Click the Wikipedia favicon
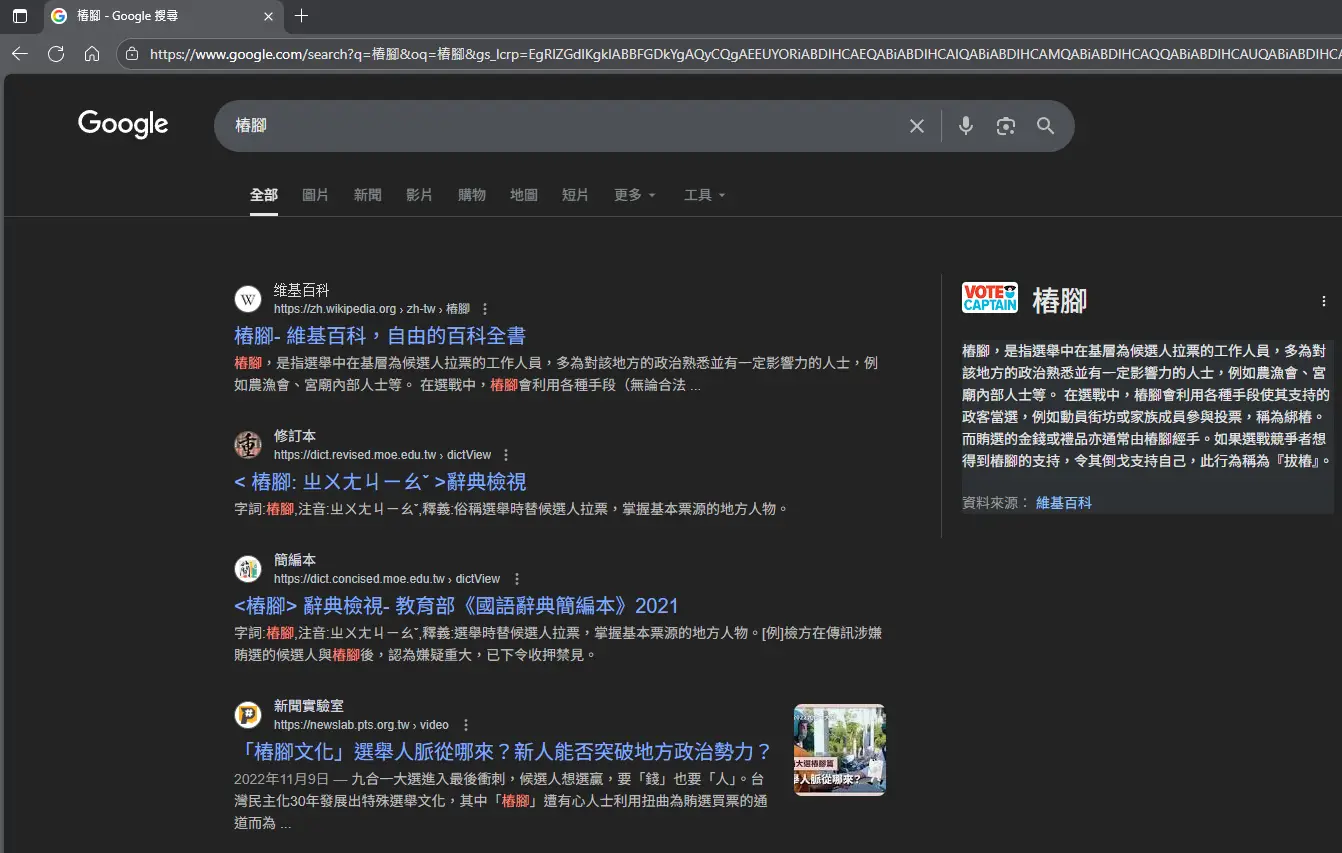The height and width of the screenshot is (853, 1342). click(x=248, y=299)
